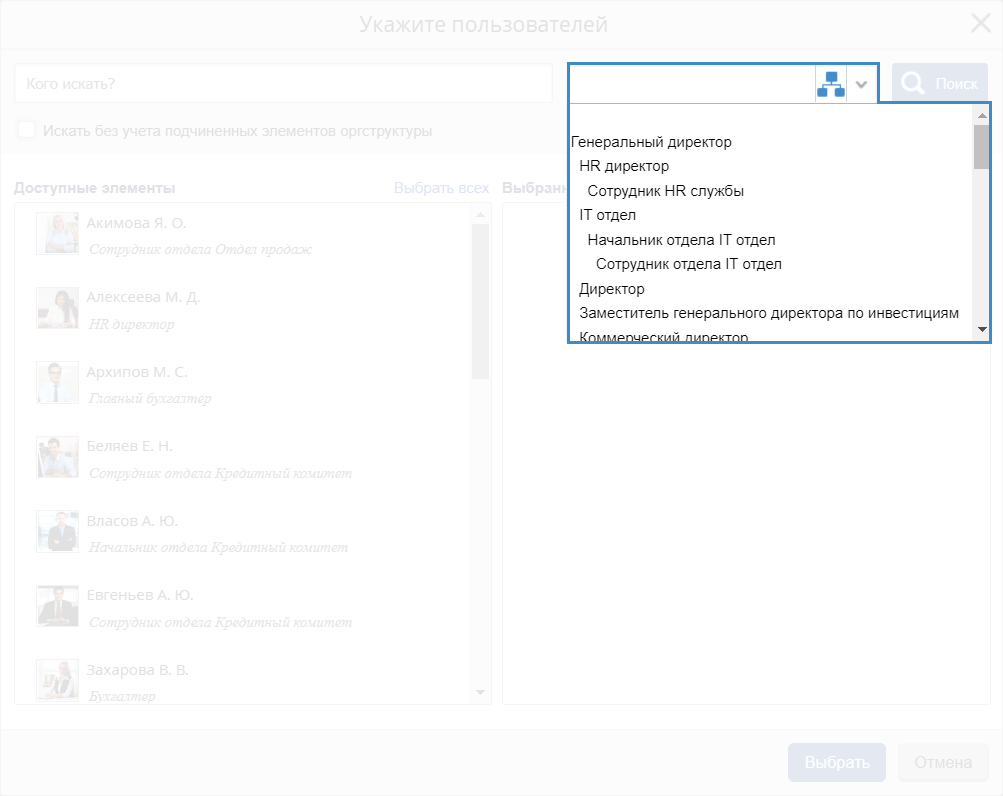
Task: Select user Алексеева М. Д.
Action: pos(143,298)
